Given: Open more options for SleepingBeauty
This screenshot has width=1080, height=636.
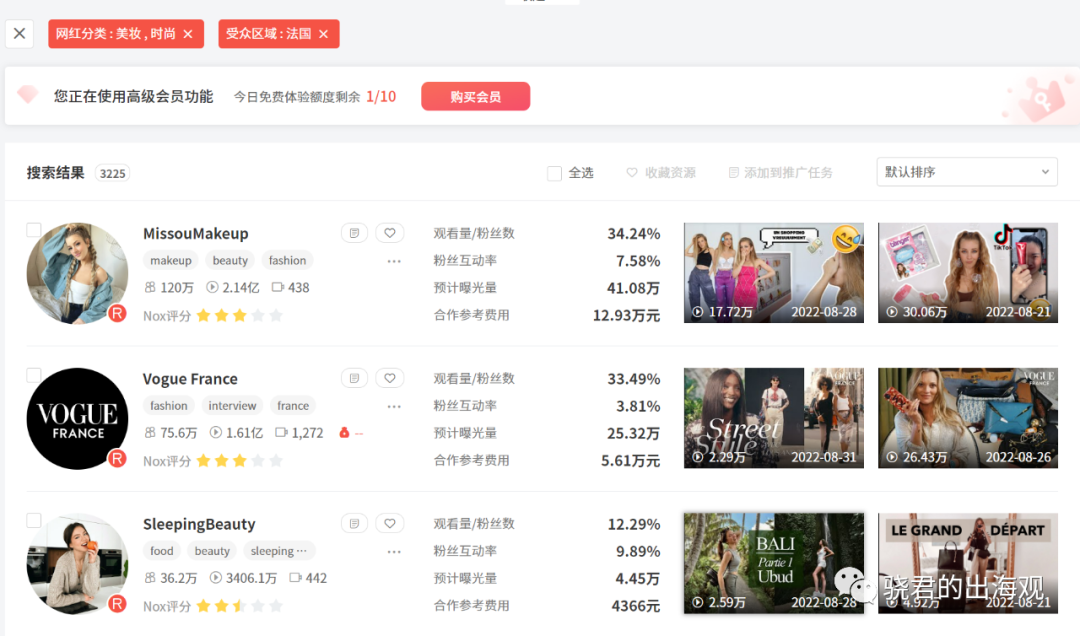Looking at the screenshot, I should click(394, 552).
